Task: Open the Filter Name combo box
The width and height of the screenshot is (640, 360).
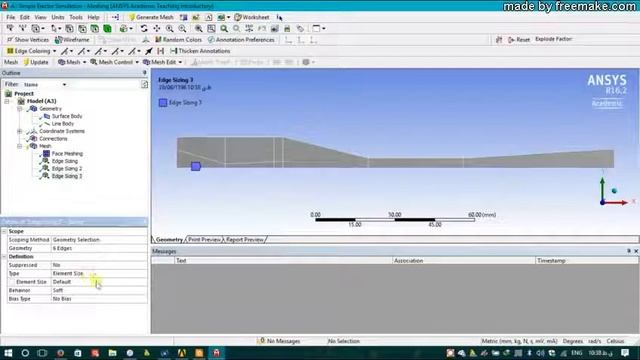Action: click(45, 84)
